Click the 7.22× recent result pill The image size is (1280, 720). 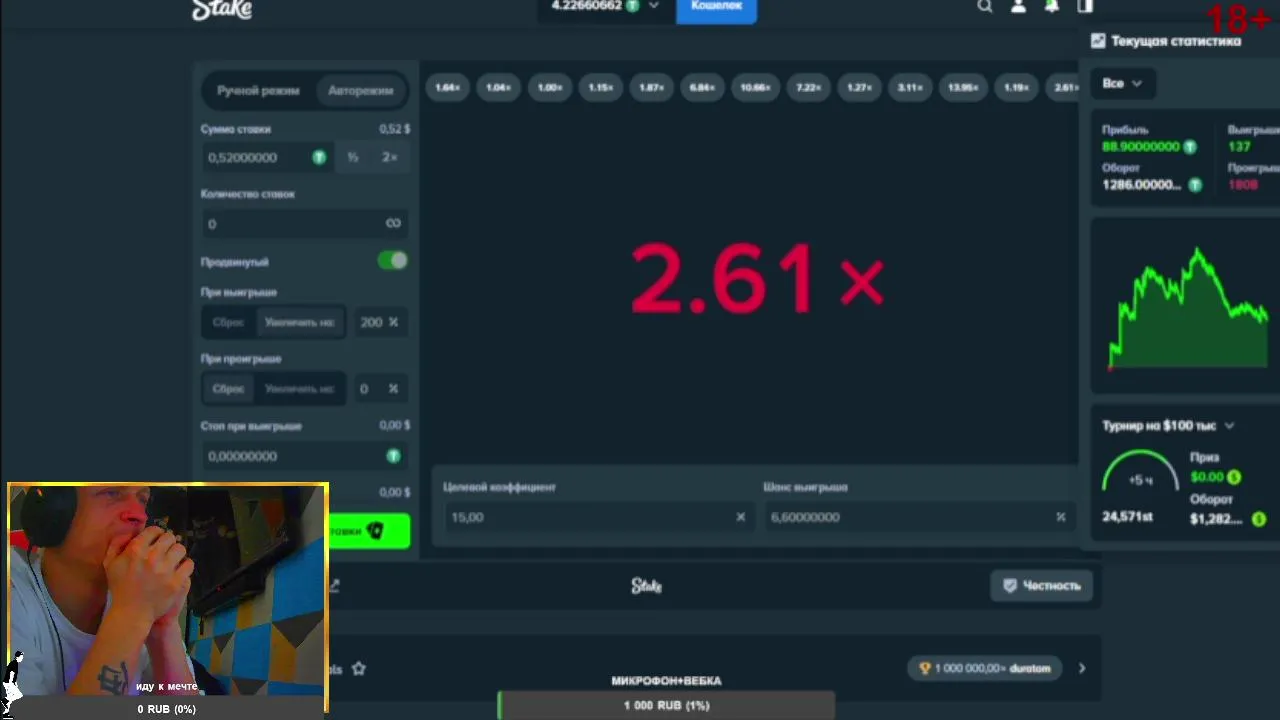tap(808, 88)
